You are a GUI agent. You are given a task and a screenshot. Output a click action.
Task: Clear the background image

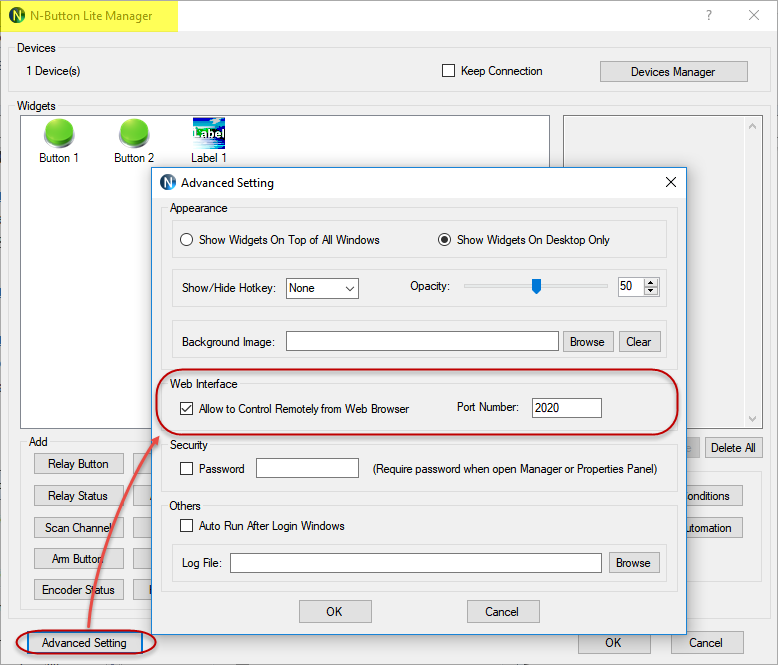pos(640,342)
